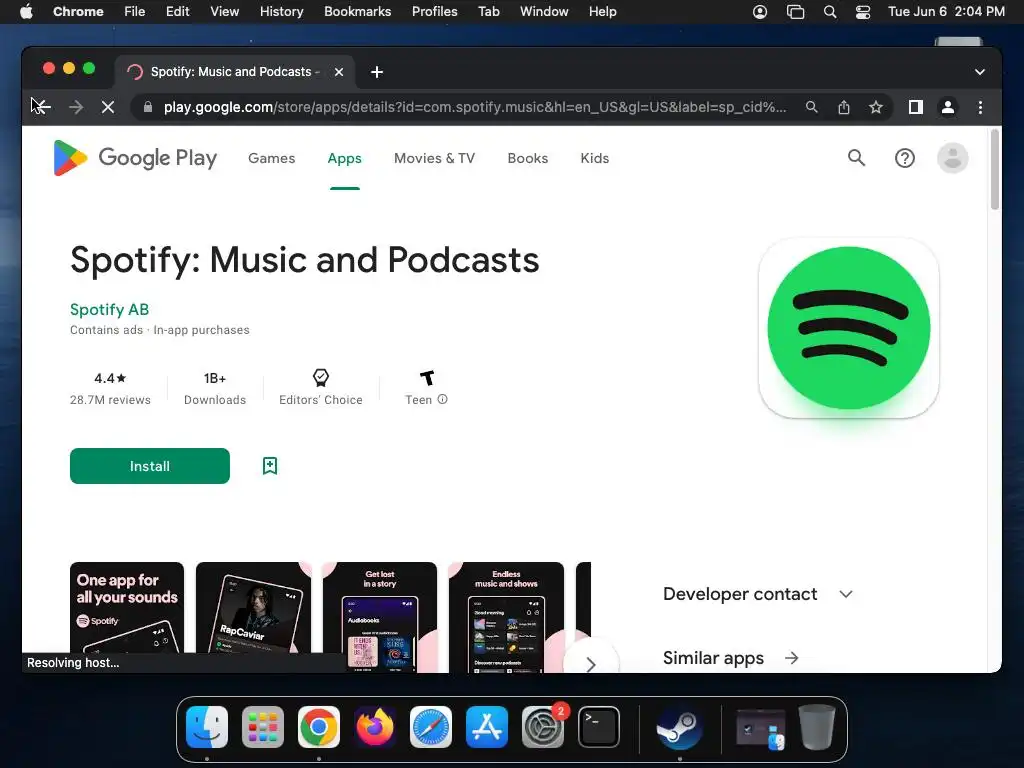Open Steam from the Dock

point(679,727)
